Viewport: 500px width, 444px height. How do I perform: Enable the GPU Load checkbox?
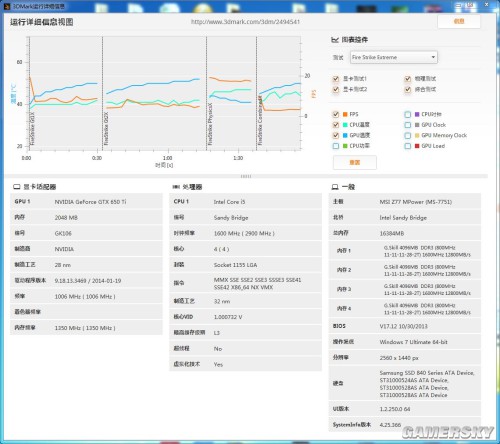tap(407, 146)
